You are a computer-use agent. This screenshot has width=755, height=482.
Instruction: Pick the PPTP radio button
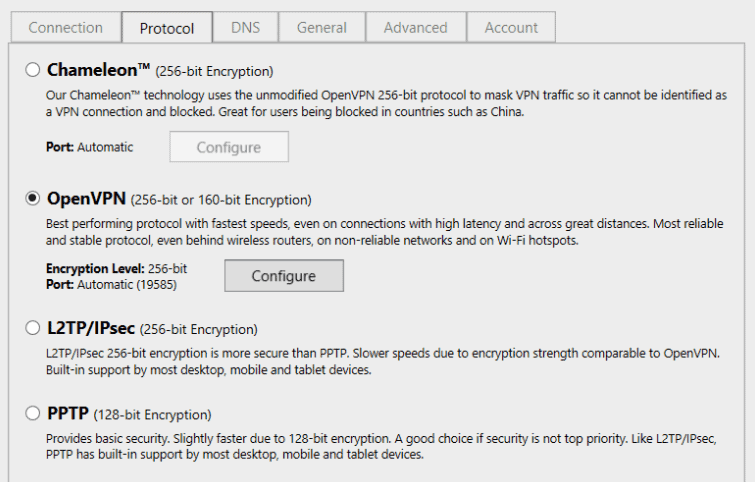click(33, 413)
